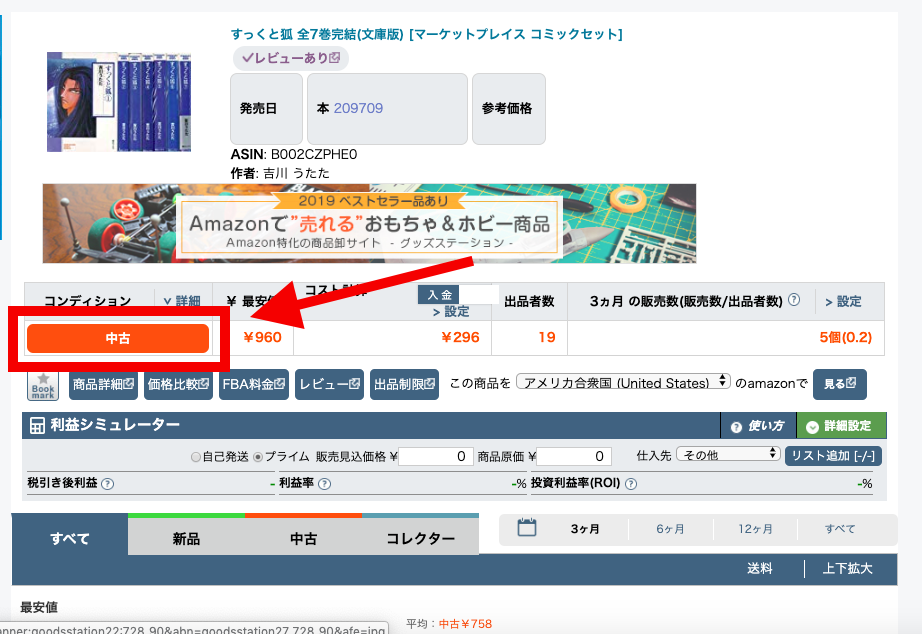The height and width of the screenshot is (634, 922).
Task: Click help icon next to 税引き後利益
Action: [108, 484]
